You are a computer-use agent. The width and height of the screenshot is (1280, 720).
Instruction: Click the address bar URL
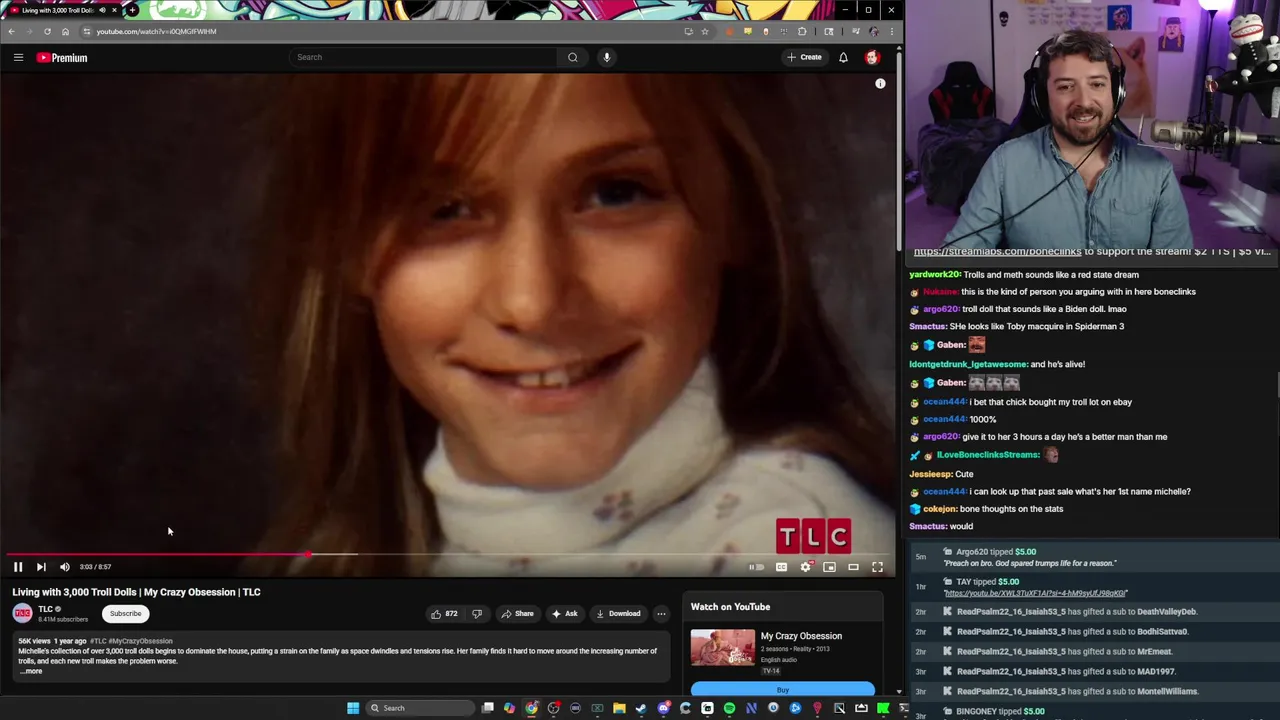(156, 31)
